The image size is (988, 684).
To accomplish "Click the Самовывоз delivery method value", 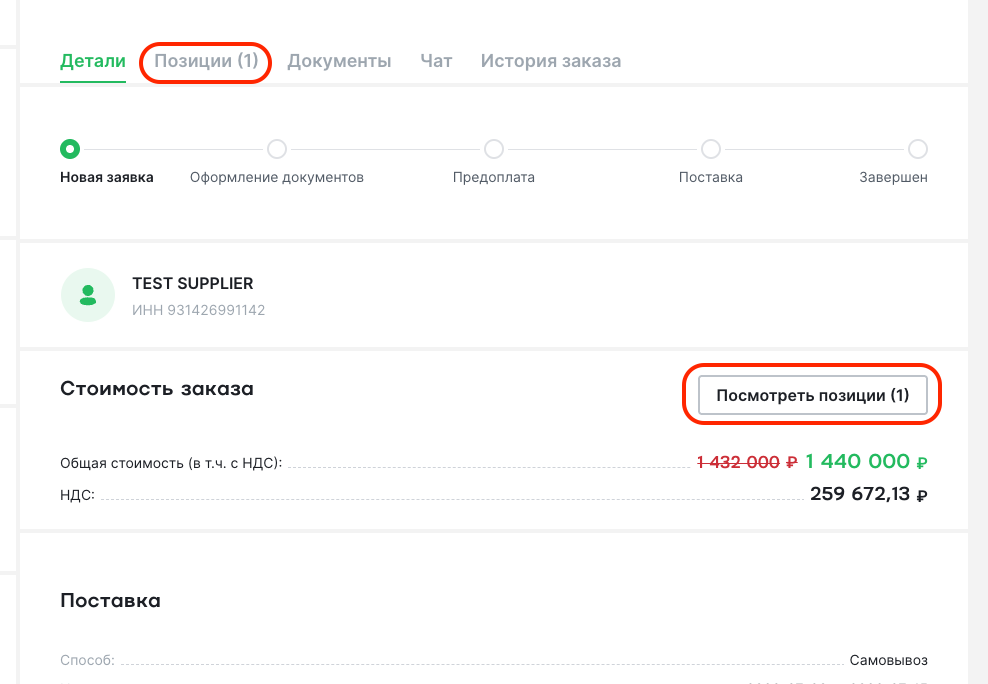I will pyautogui.click(x=888, y=660).
